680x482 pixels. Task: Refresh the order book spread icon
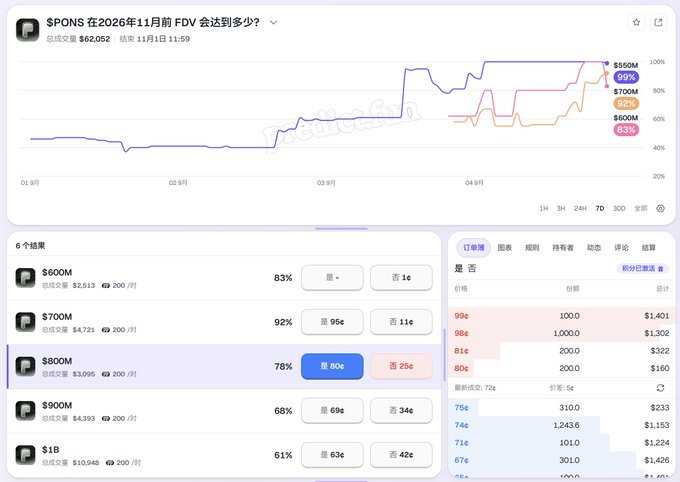point(660,387)
